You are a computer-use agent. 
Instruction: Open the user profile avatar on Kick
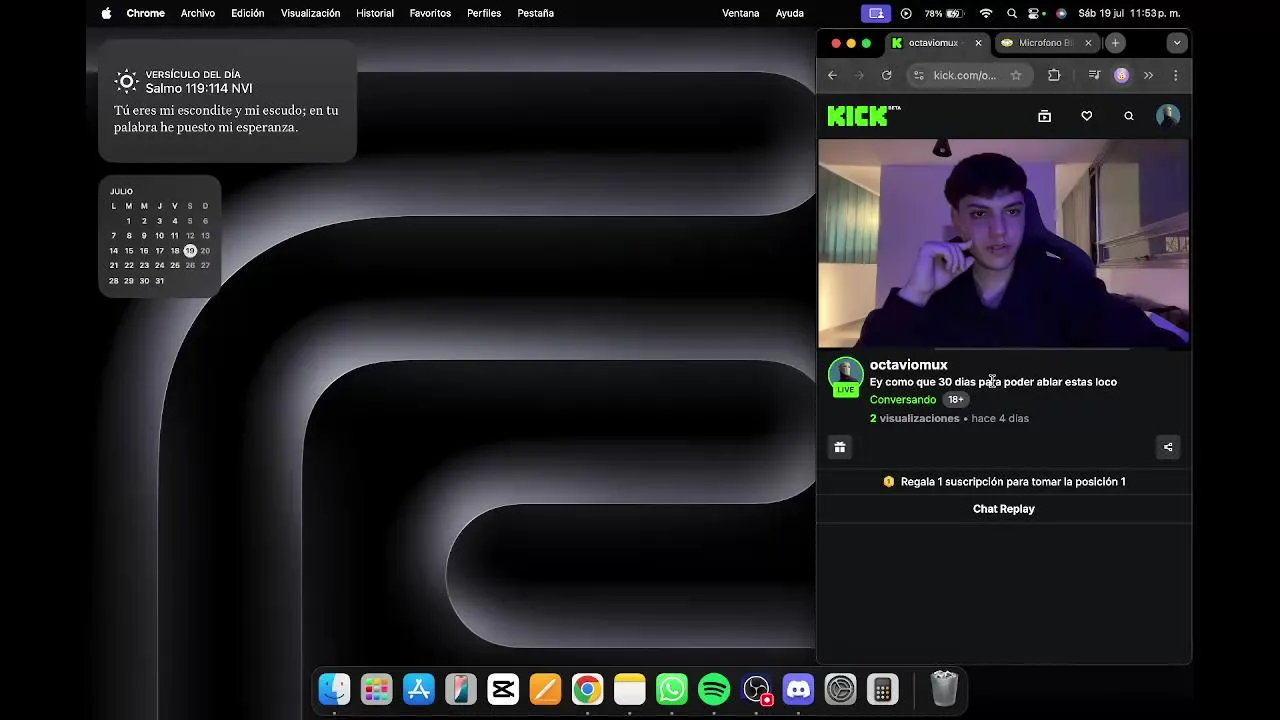(1167, 116)
